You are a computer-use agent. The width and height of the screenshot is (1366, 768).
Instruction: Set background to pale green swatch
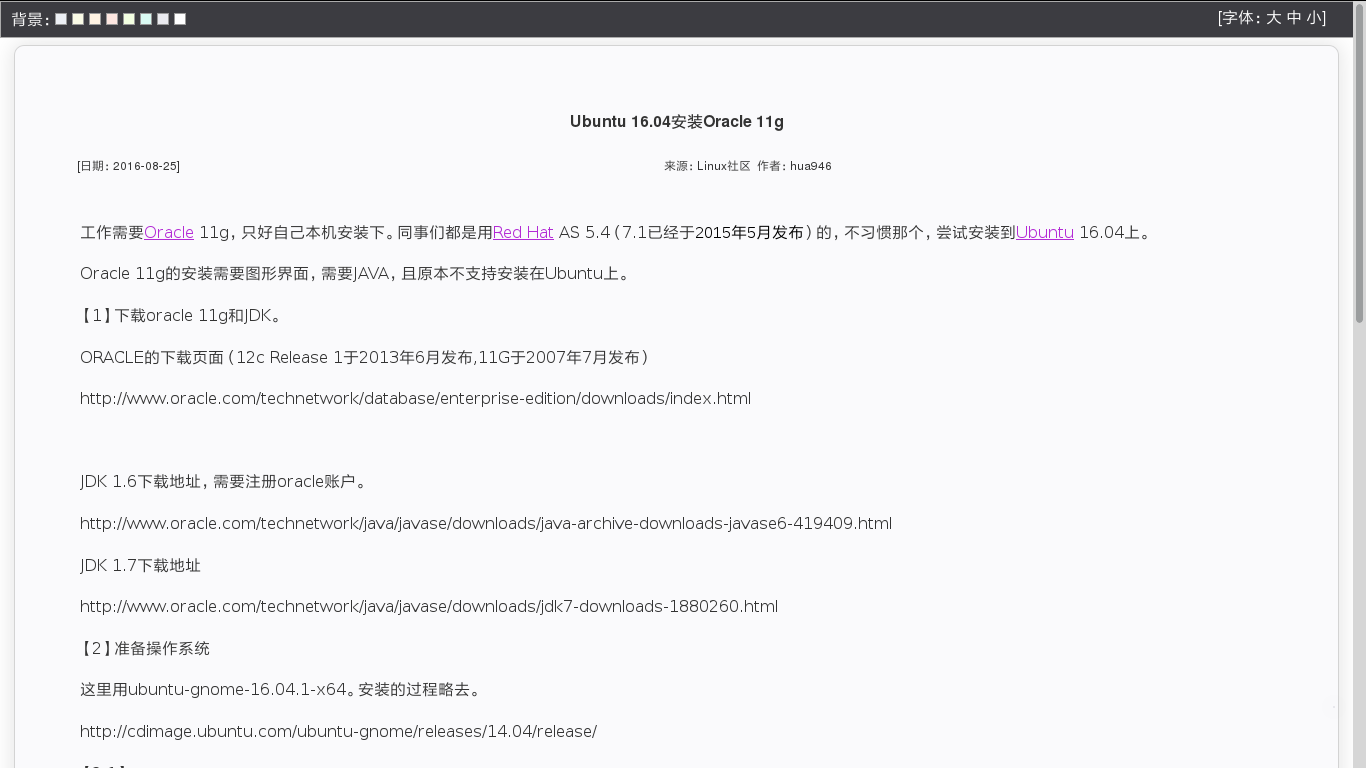[x=129, y=19]
